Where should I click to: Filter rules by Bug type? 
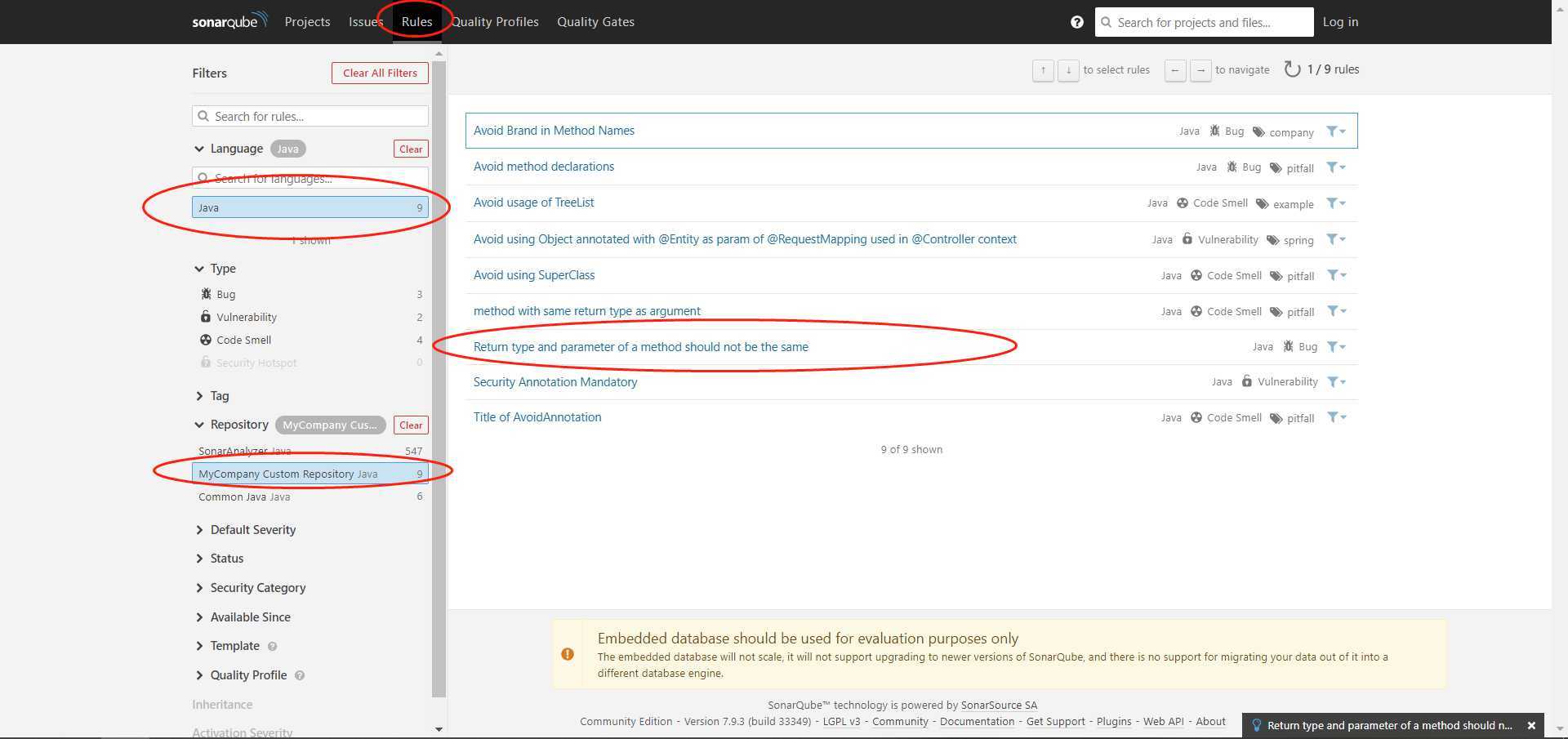click(x=310, y=294)
